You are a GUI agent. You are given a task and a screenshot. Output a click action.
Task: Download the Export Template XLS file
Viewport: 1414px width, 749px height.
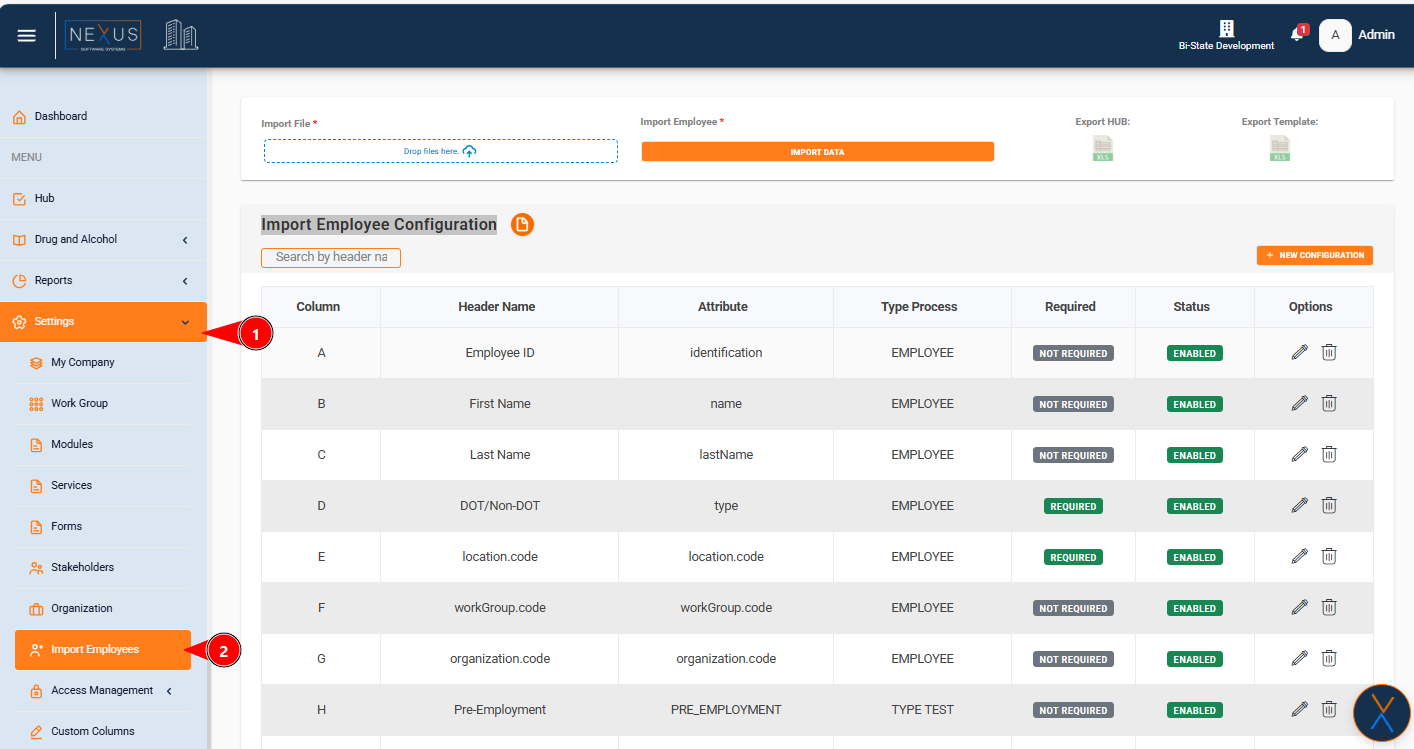tap(1279, 149)
